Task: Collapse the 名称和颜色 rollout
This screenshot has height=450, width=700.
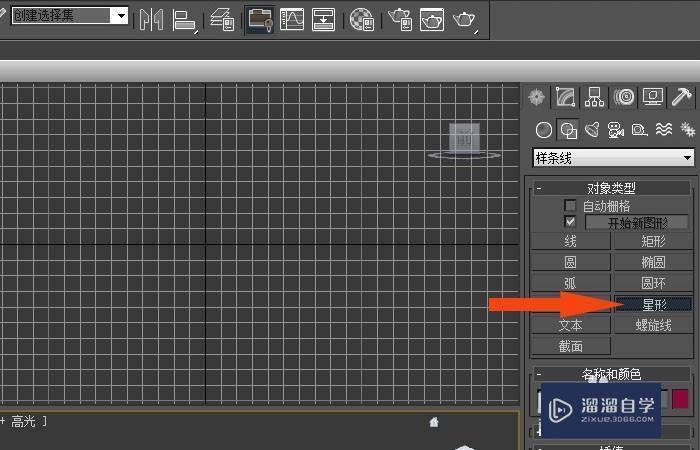Action: (x=612, y=374)
